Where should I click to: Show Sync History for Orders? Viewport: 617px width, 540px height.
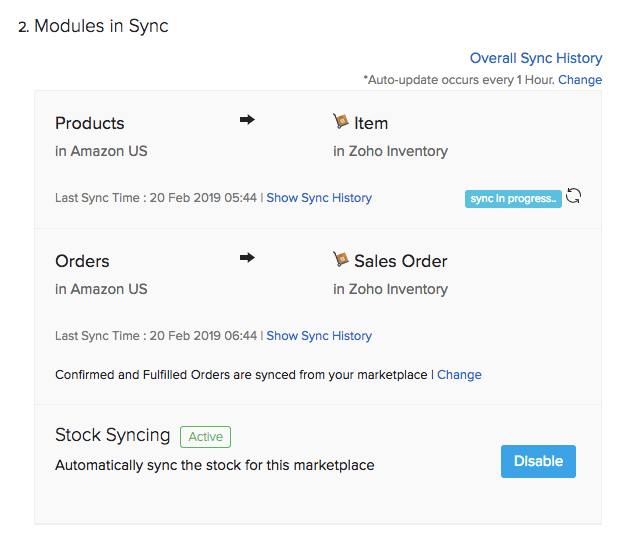pos(319,336)
